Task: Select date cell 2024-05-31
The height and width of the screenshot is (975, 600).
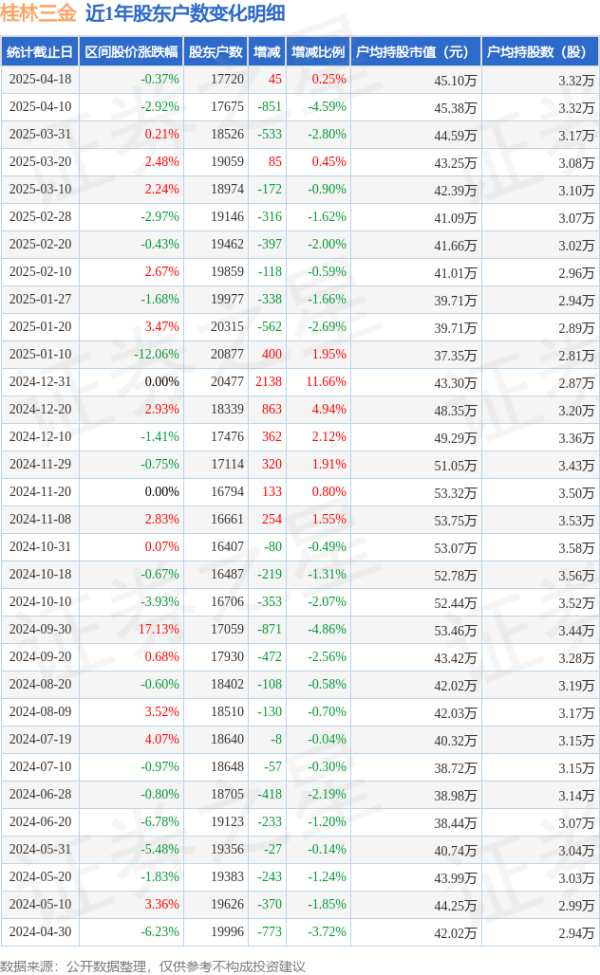Action: (40, 849)
